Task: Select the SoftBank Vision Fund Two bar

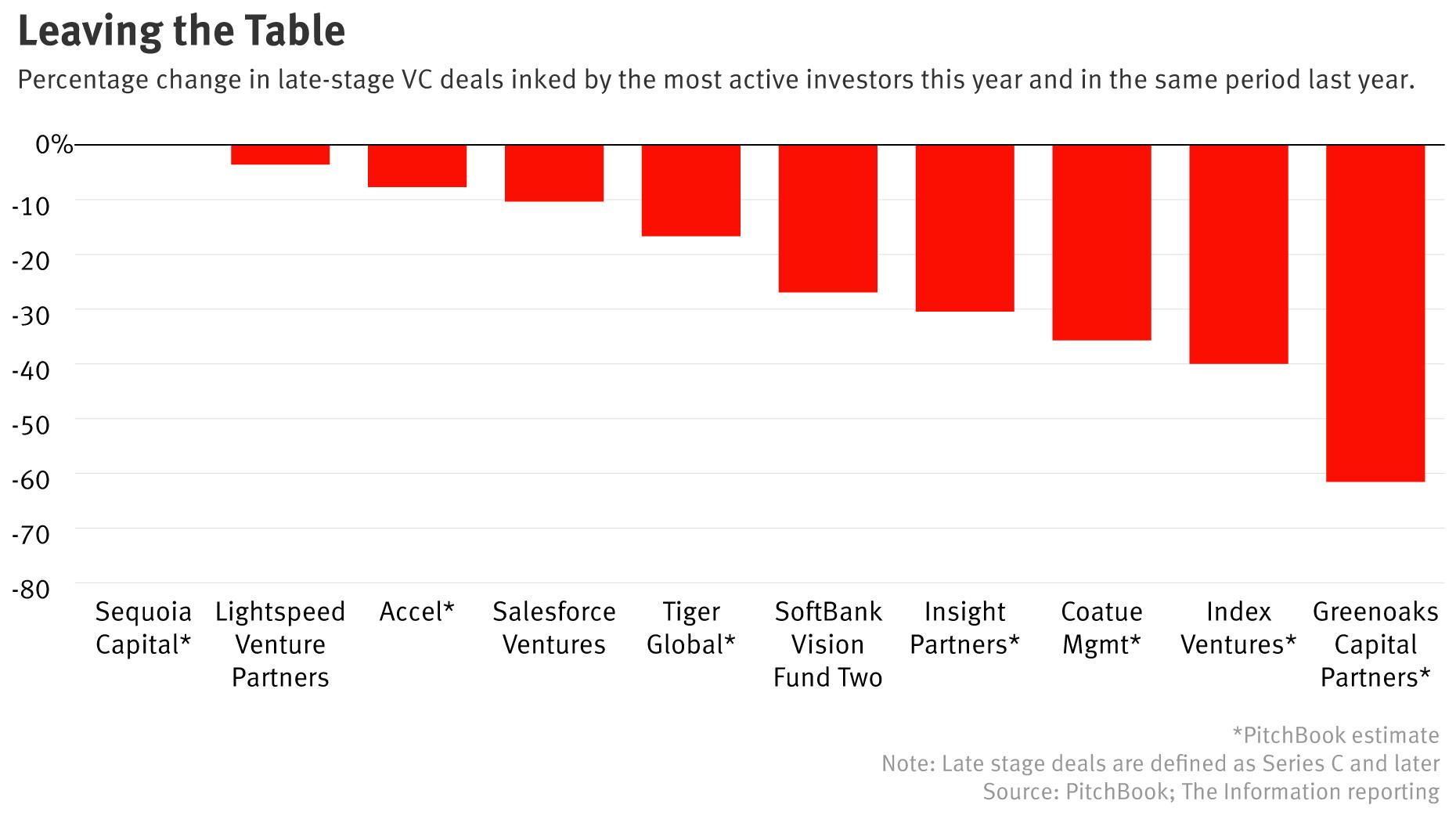Action: click(x=827, y=218)
